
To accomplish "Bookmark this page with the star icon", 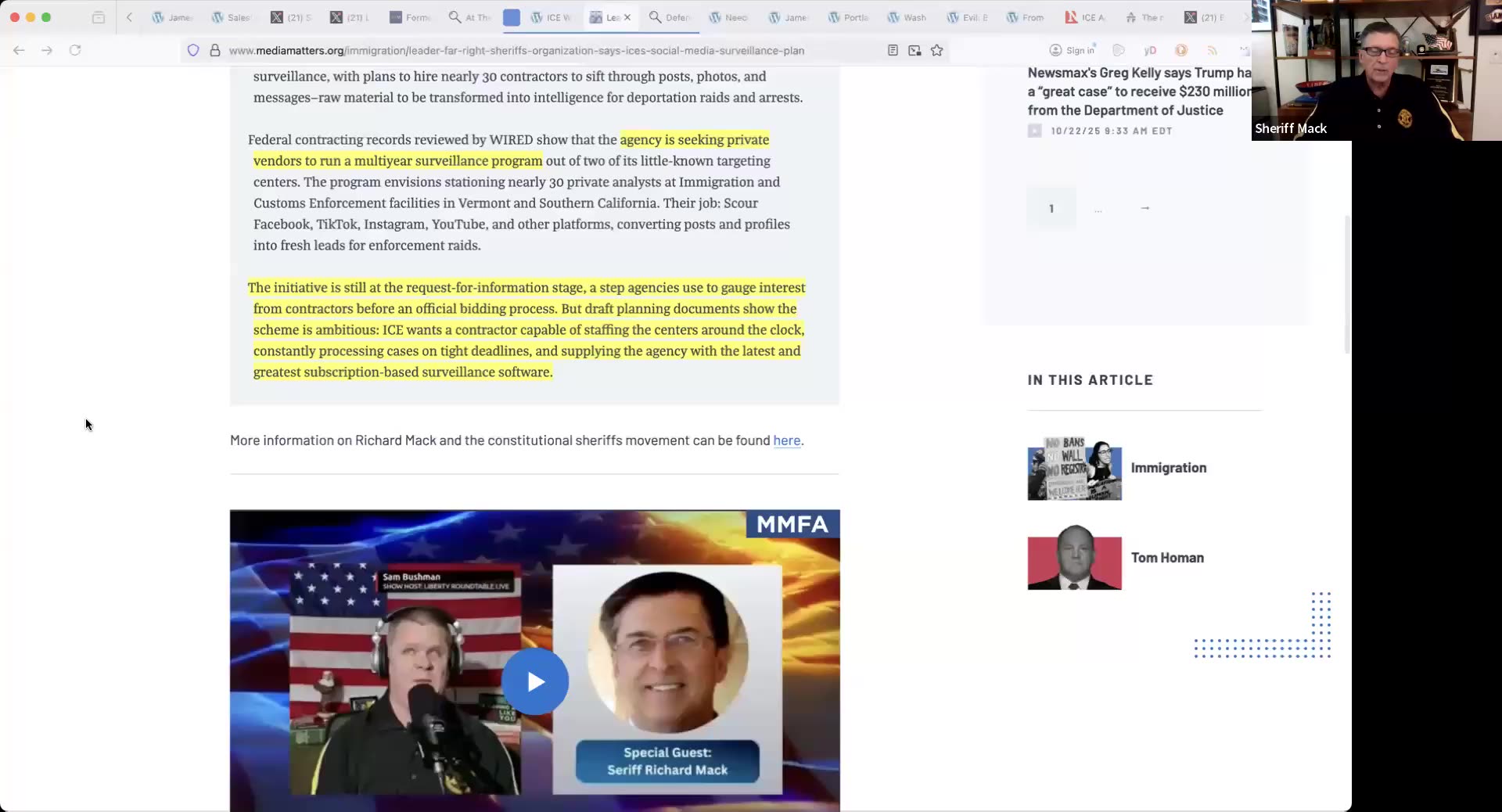I will 937,50.
